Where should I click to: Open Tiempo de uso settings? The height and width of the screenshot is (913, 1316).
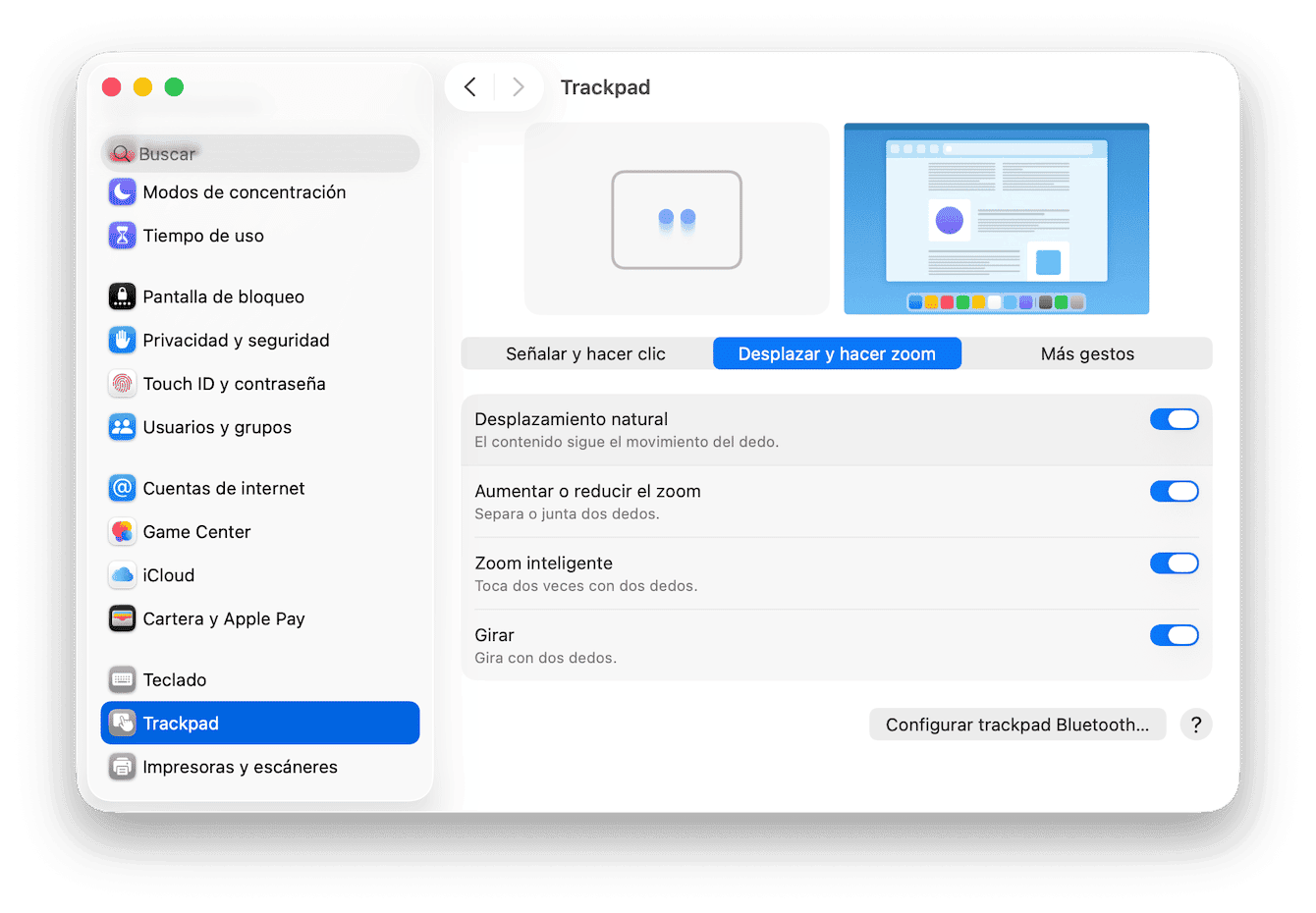203,236
